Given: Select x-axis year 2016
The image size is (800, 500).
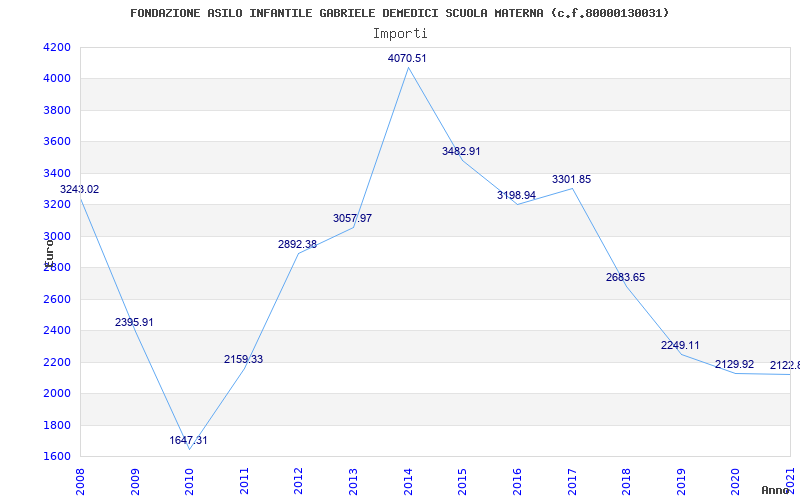Looking at the screenshot, I should click(x=517, y=481).
